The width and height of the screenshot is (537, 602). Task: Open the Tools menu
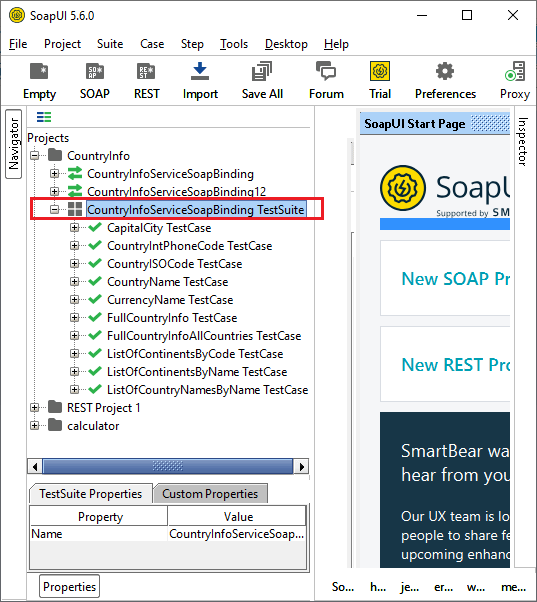(234, 44)
